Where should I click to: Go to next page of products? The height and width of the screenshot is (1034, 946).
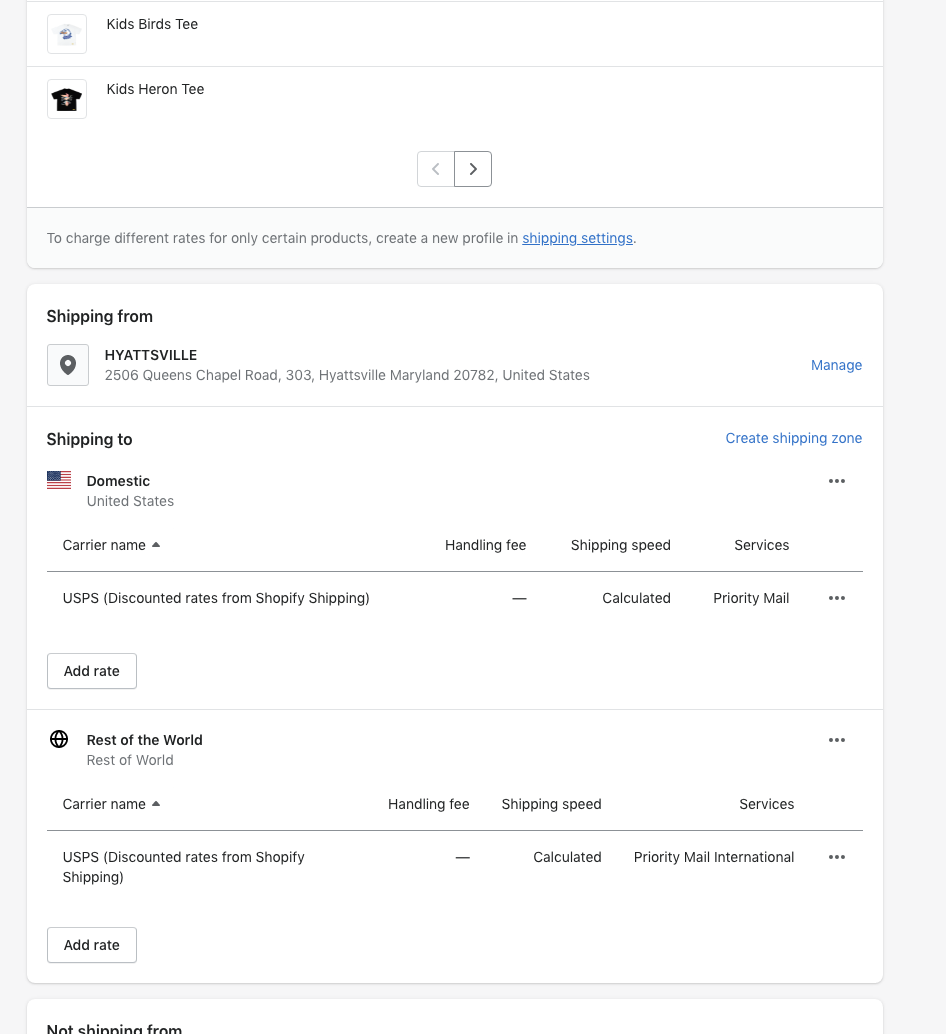(473, 169)
